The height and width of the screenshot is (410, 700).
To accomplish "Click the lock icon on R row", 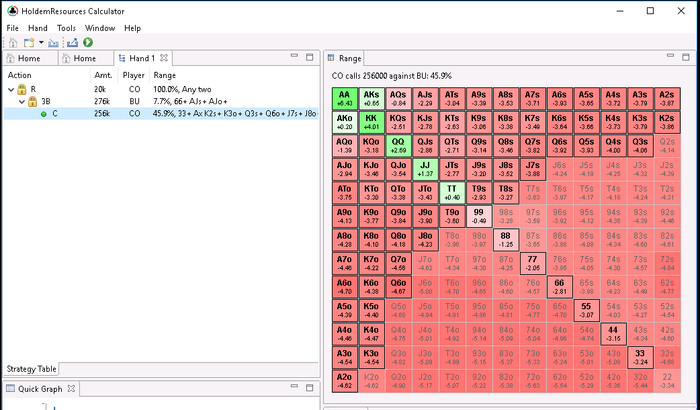I will click(x=21, y=89).
